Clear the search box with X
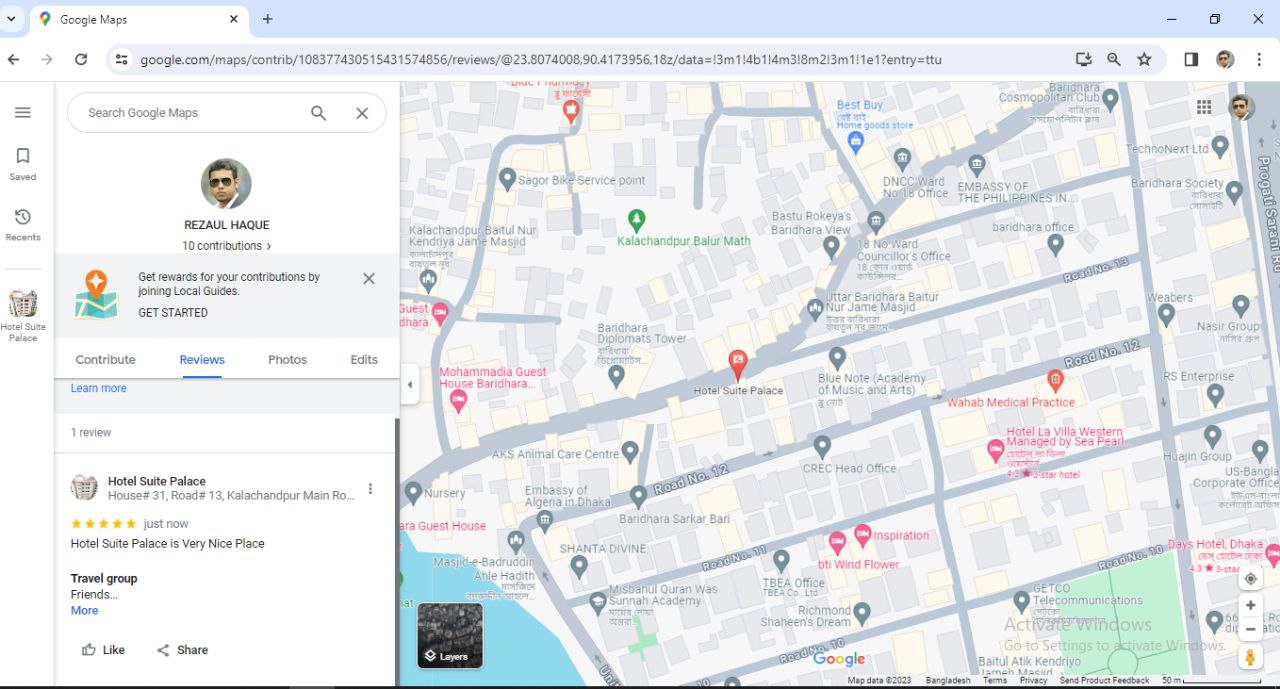The height and width of the screenshot is (689, 1280). point(362,113)
